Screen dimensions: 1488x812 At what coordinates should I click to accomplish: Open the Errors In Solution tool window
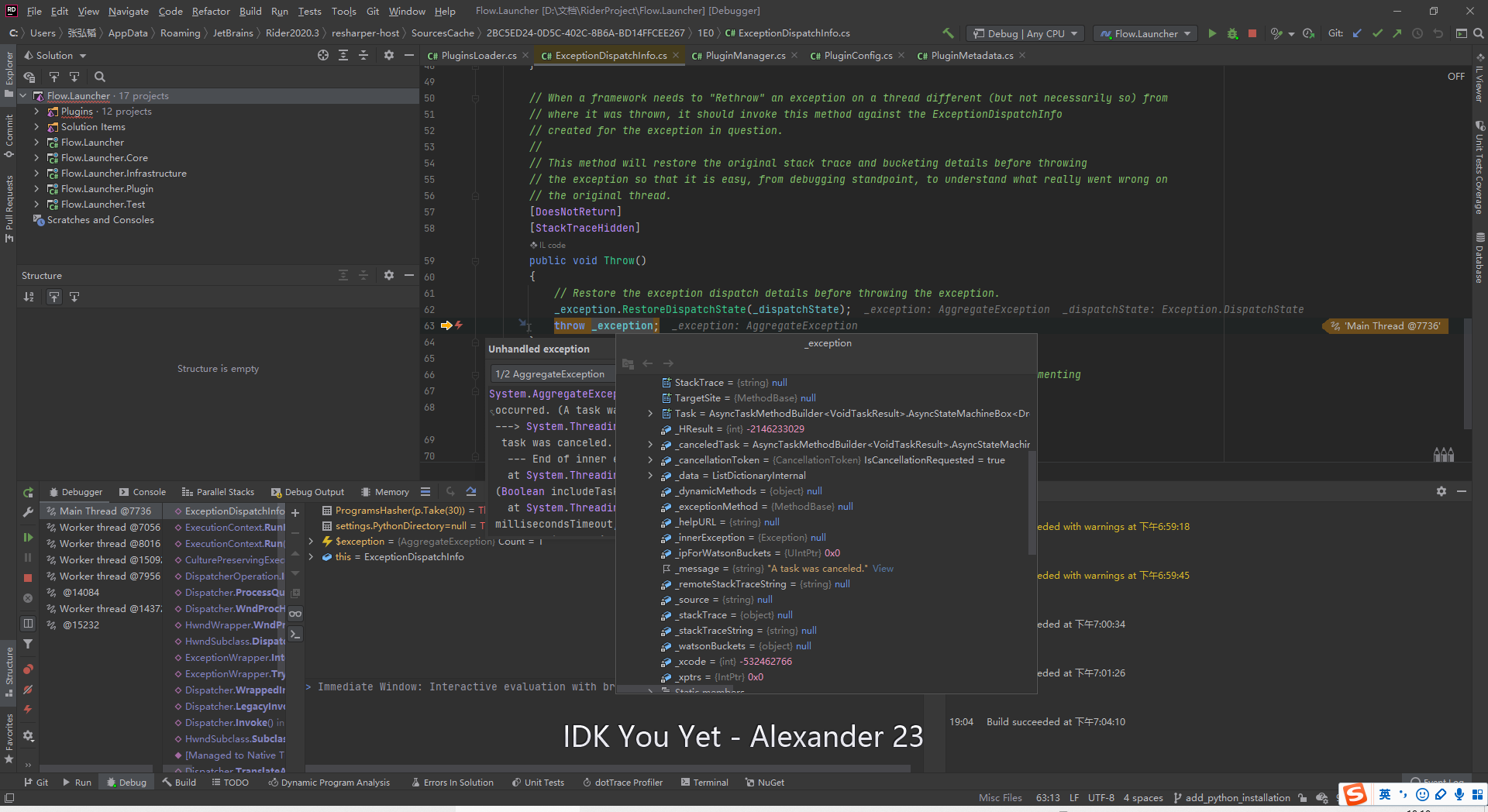pyautogui.click(x=453, y=783)
